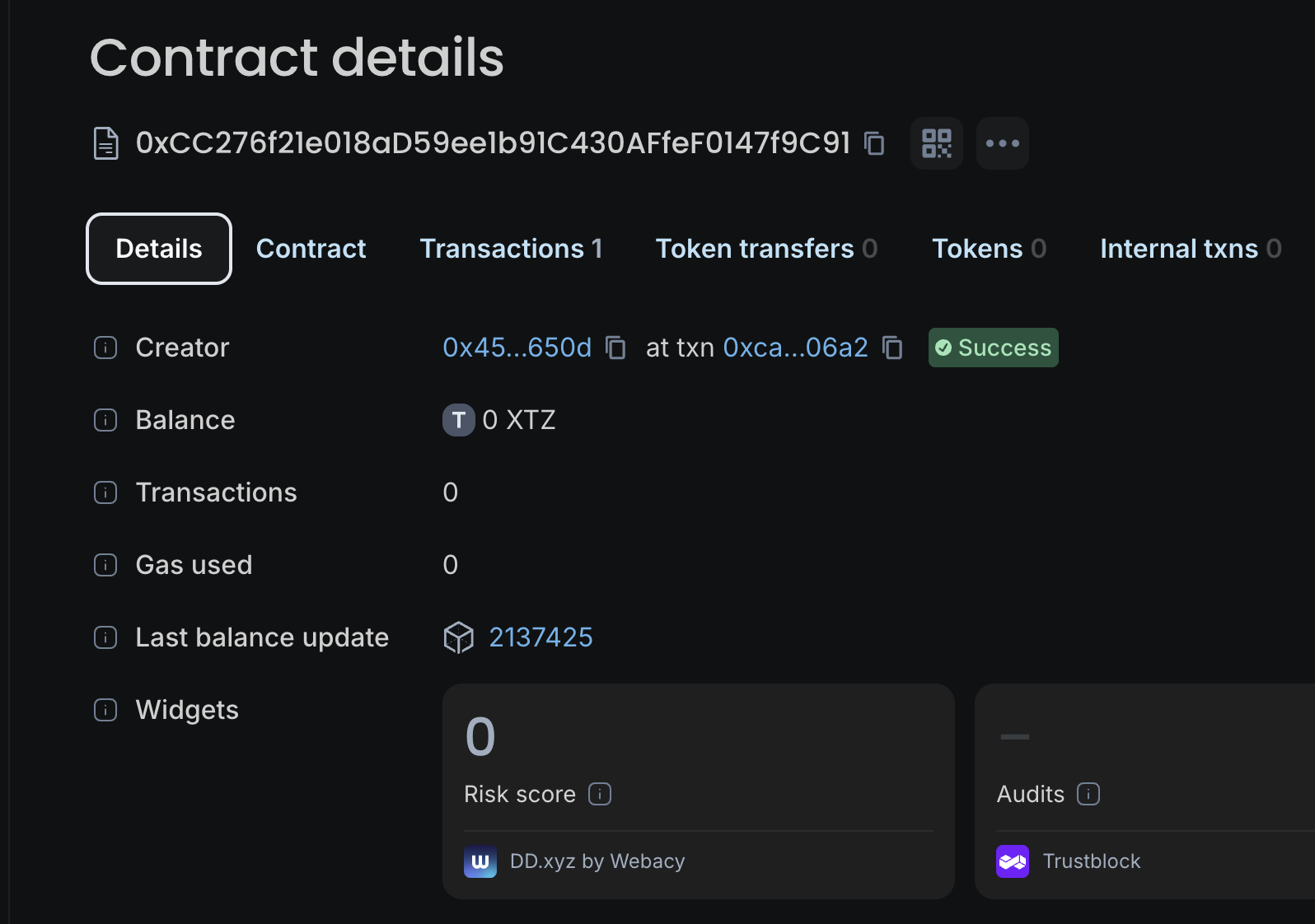Screen dimensions: 1315x924
Task: Click the Webacy logo in the Risk score widget
Action: point(480,861)
